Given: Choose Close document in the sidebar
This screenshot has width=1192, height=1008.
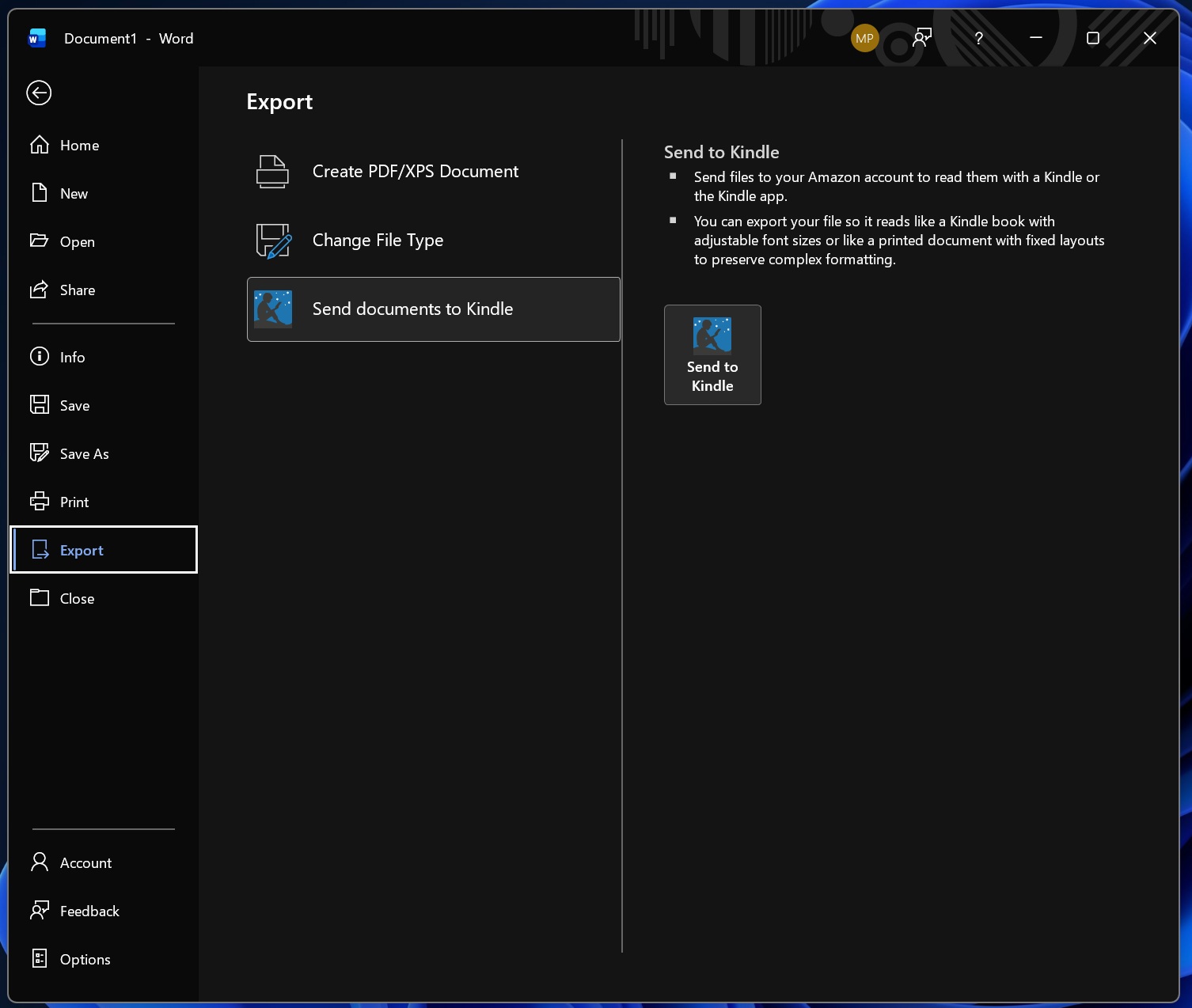Looking at the screenshot, I should coord(104,598).
